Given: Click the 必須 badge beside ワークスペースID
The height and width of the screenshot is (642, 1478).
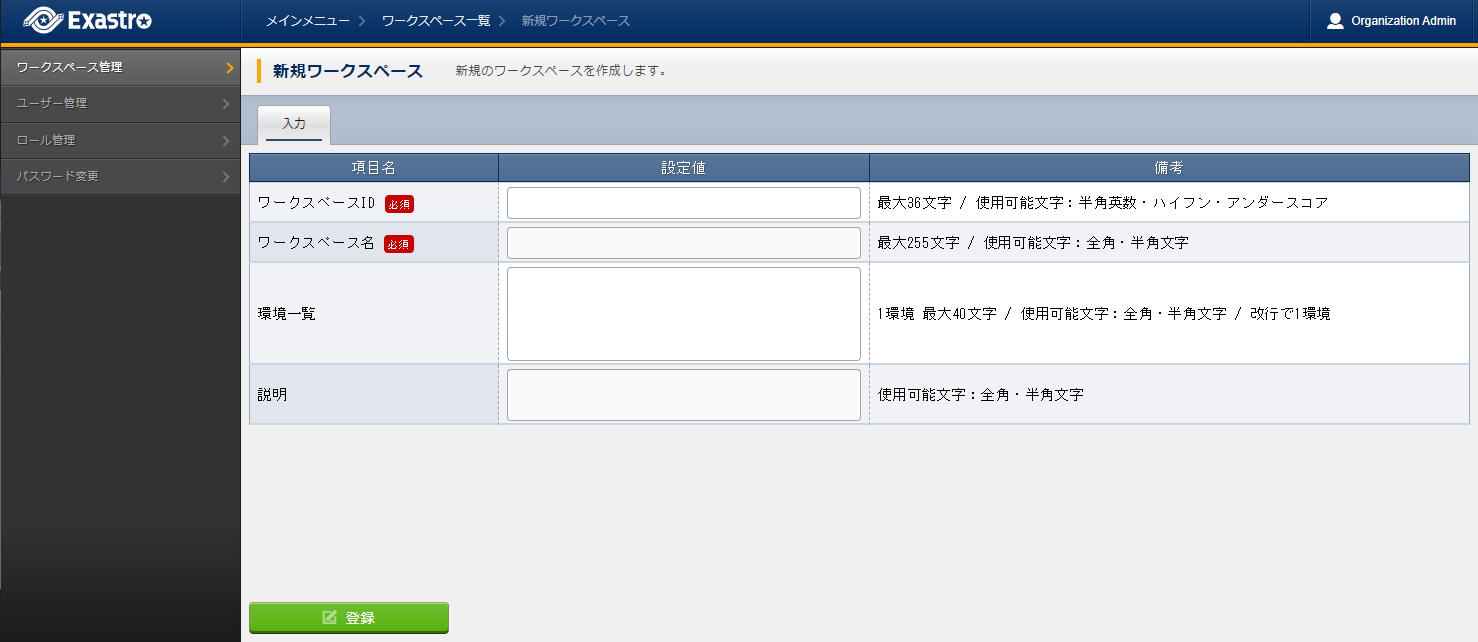Looking at the screenshot, I should pyautogui.click(x=399, y=204).
